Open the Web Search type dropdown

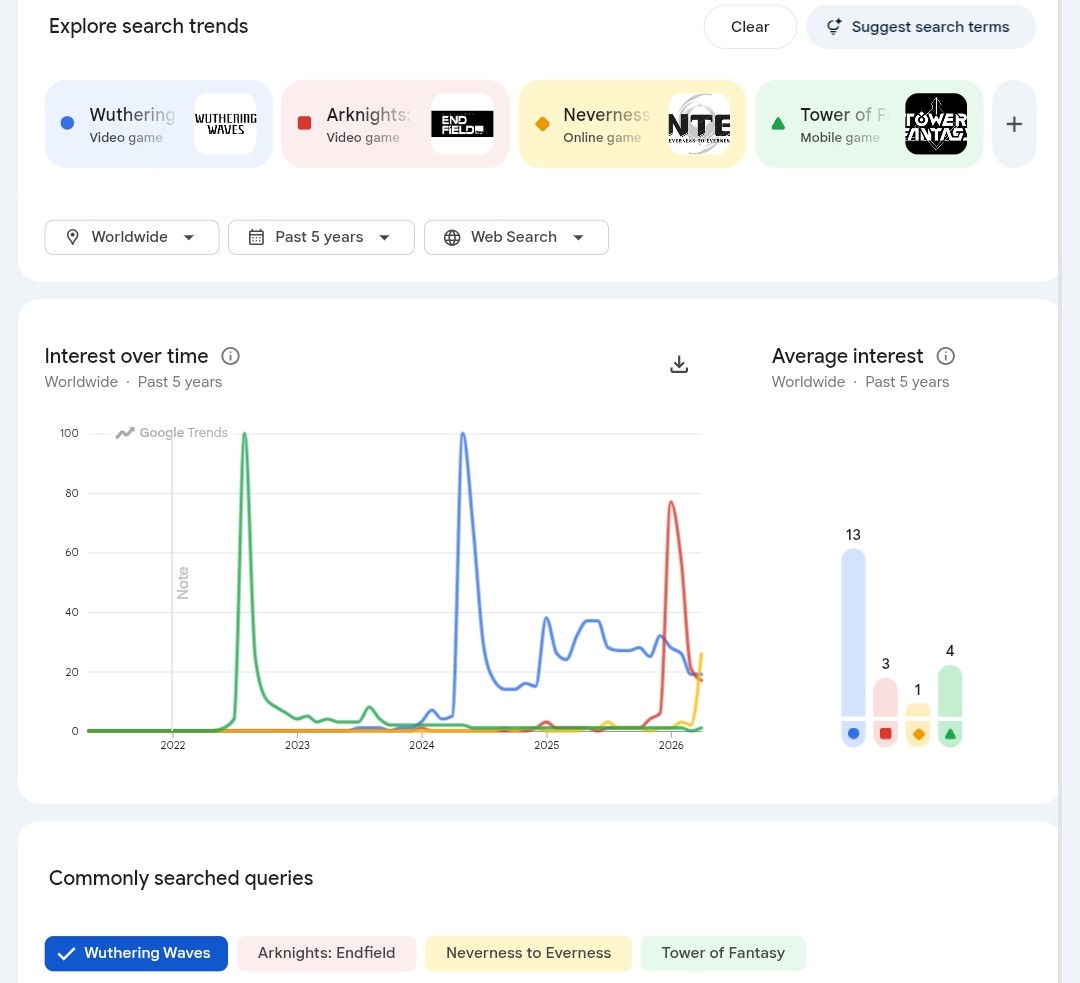516,237
